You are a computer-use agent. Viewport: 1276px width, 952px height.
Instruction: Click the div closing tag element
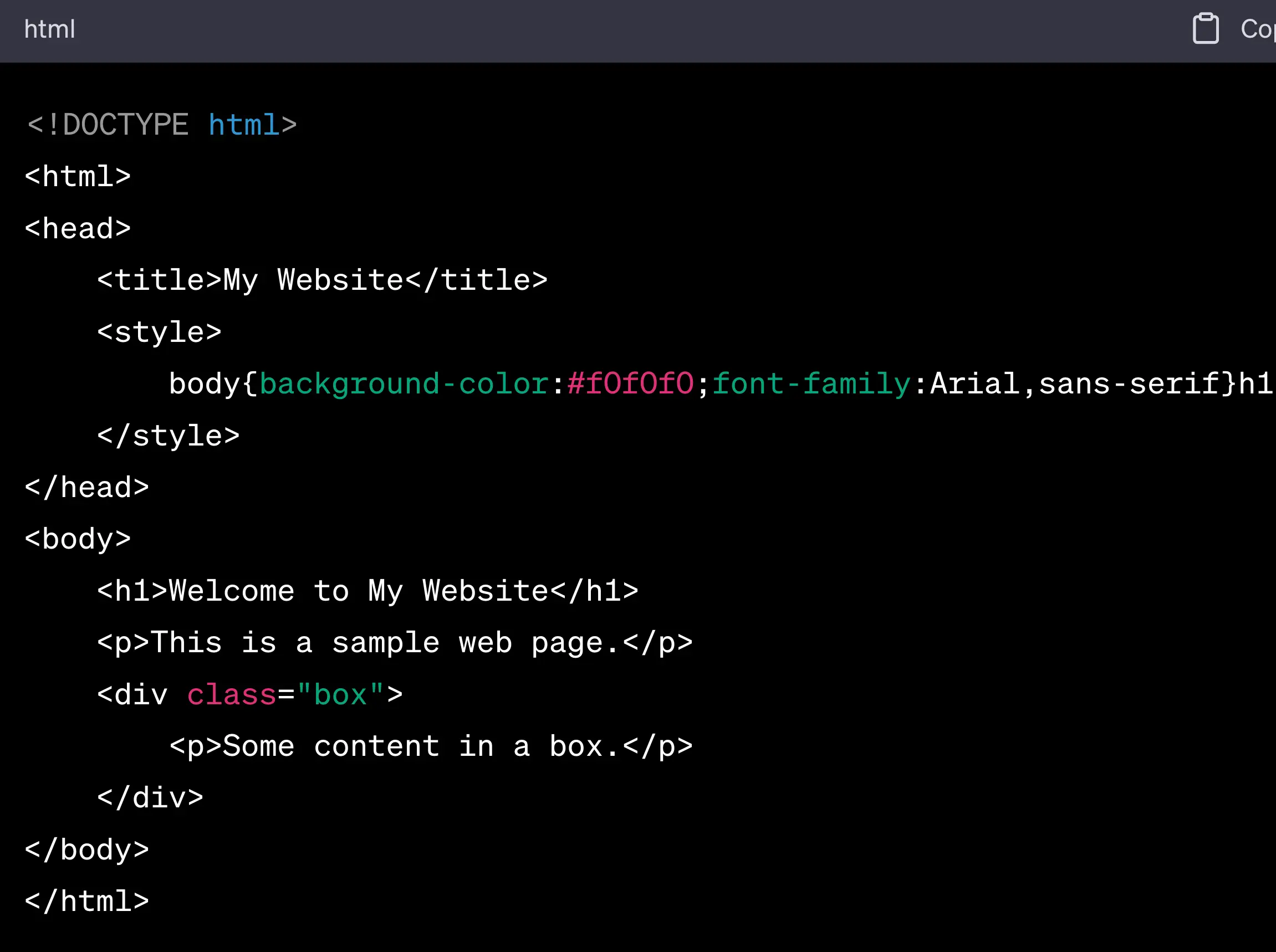[150, 798]
